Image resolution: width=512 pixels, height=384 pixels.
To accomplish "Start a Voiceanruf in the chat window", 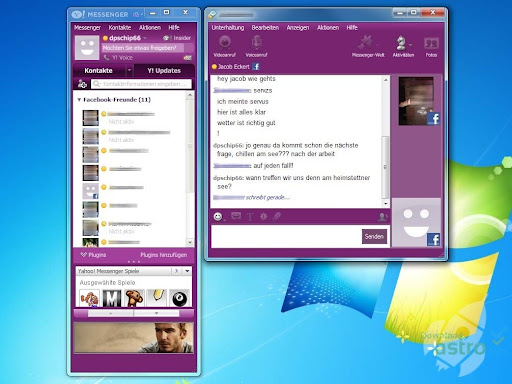I will click(256, 46).
